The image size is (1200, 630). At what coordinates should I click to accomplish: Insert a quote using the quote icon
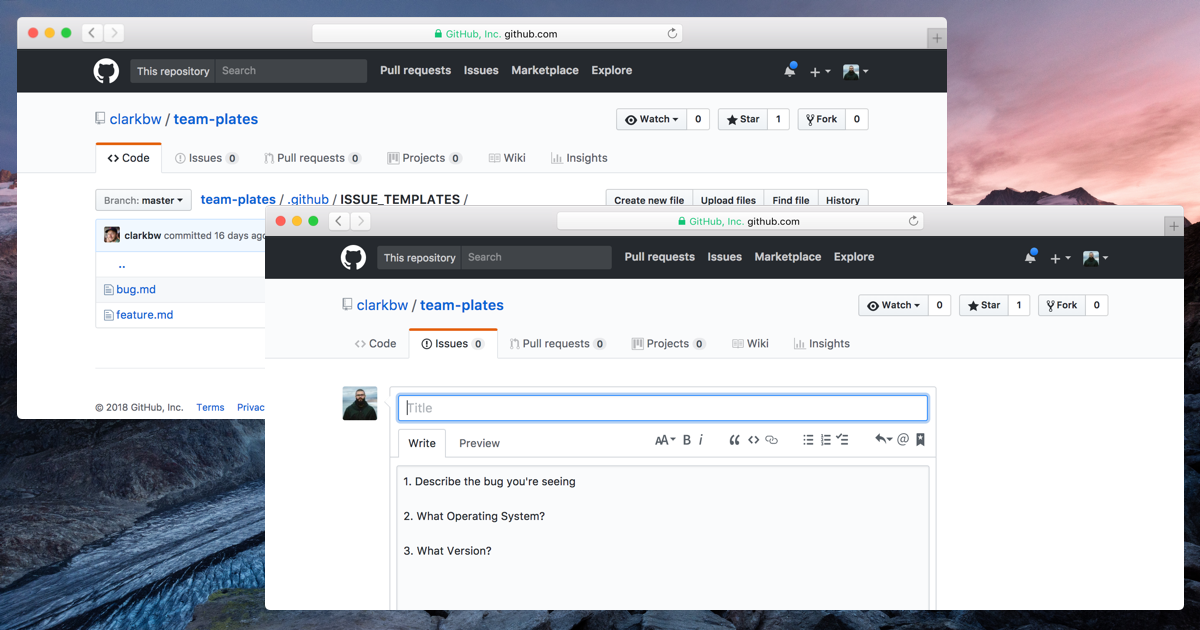tap(735, 440)
